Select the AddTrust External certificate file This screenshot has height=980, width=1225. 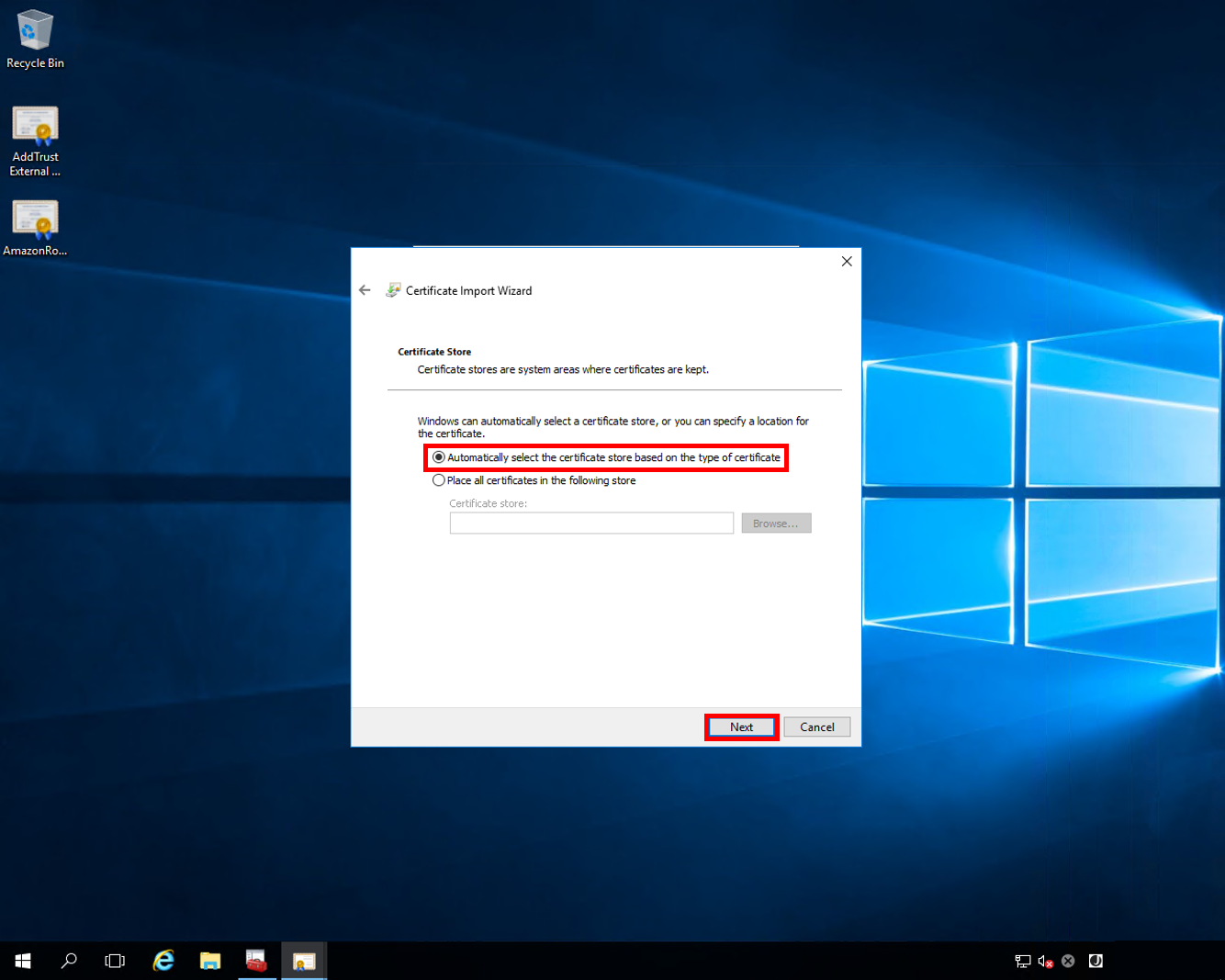pyautogui.click(x=35, y=141)
